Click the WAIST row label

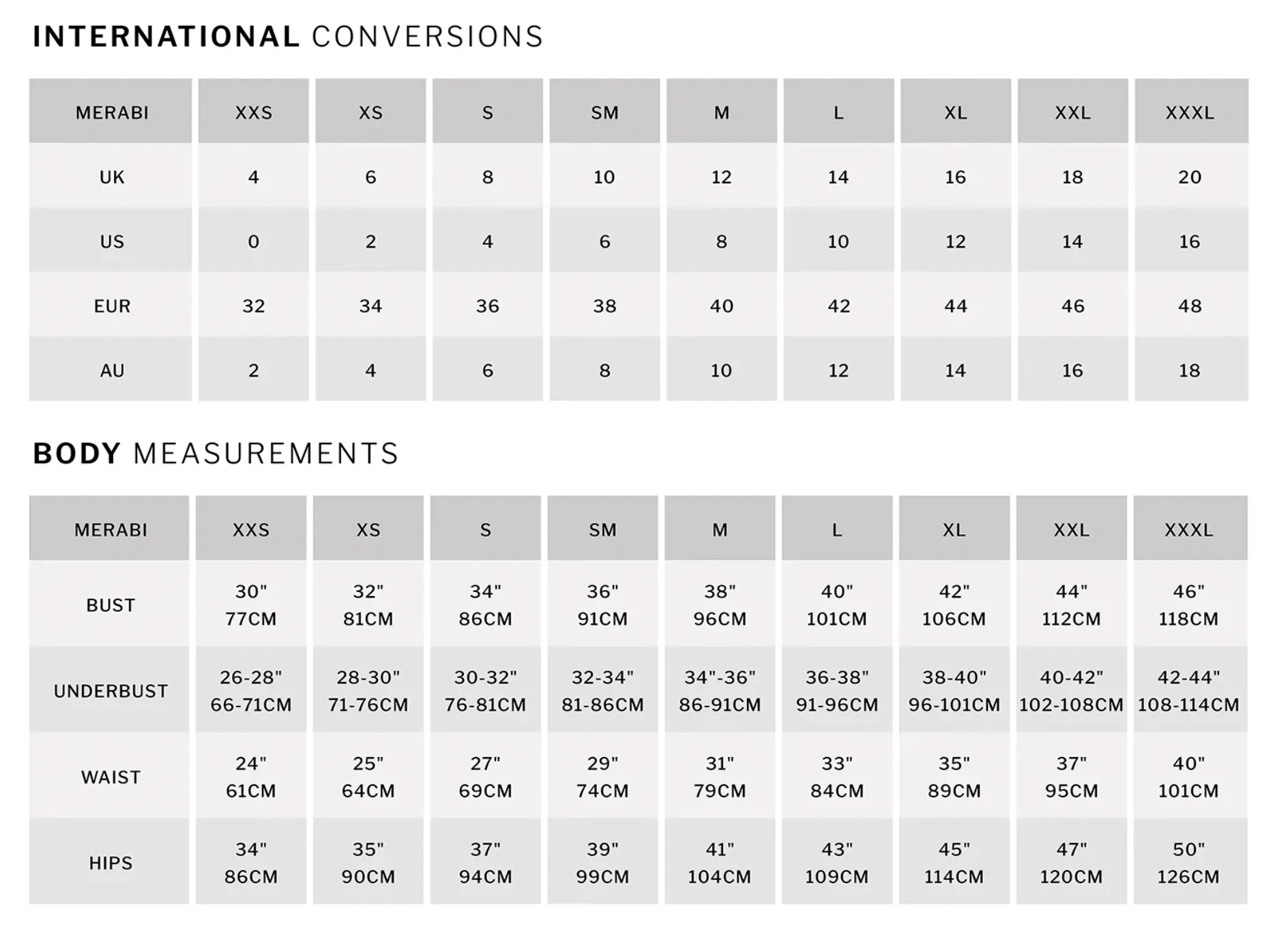(110, 777)
